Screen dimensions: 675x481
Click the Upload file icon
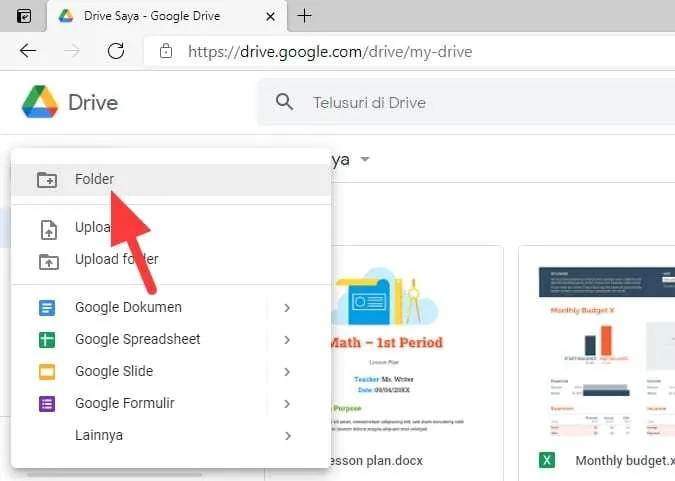point(49,230)
